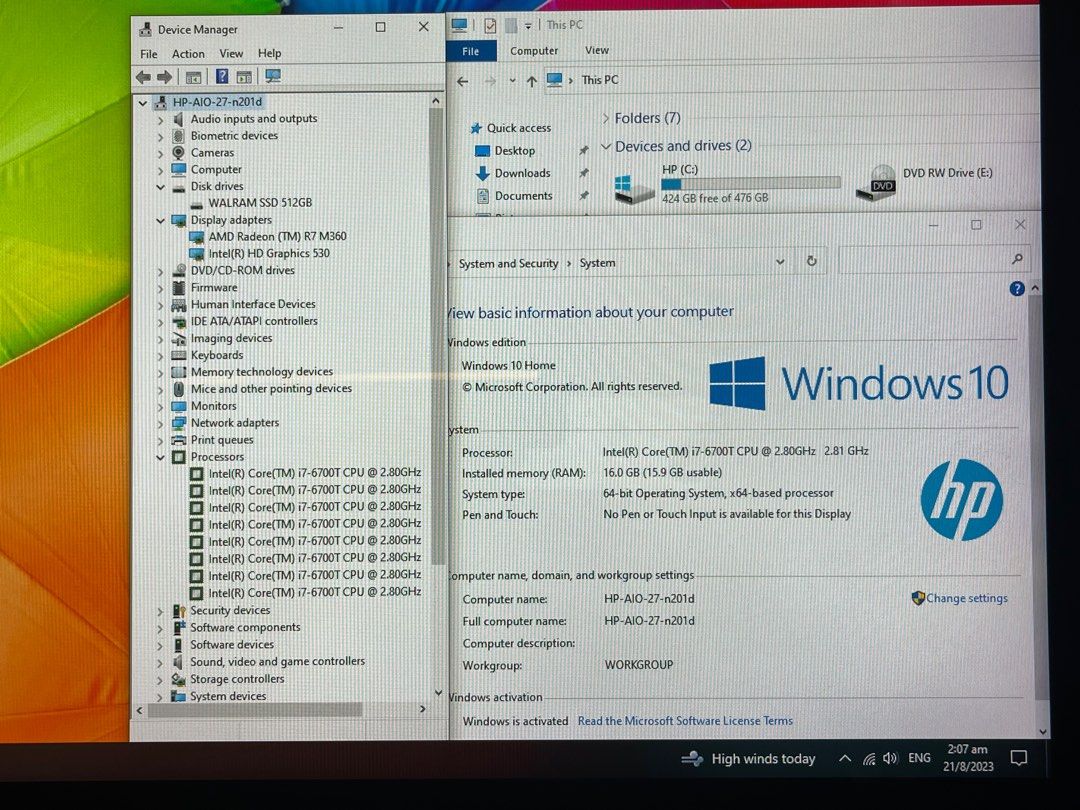Open the File tab in This PC window
The image size is (1080, 810).
point(471,51)
